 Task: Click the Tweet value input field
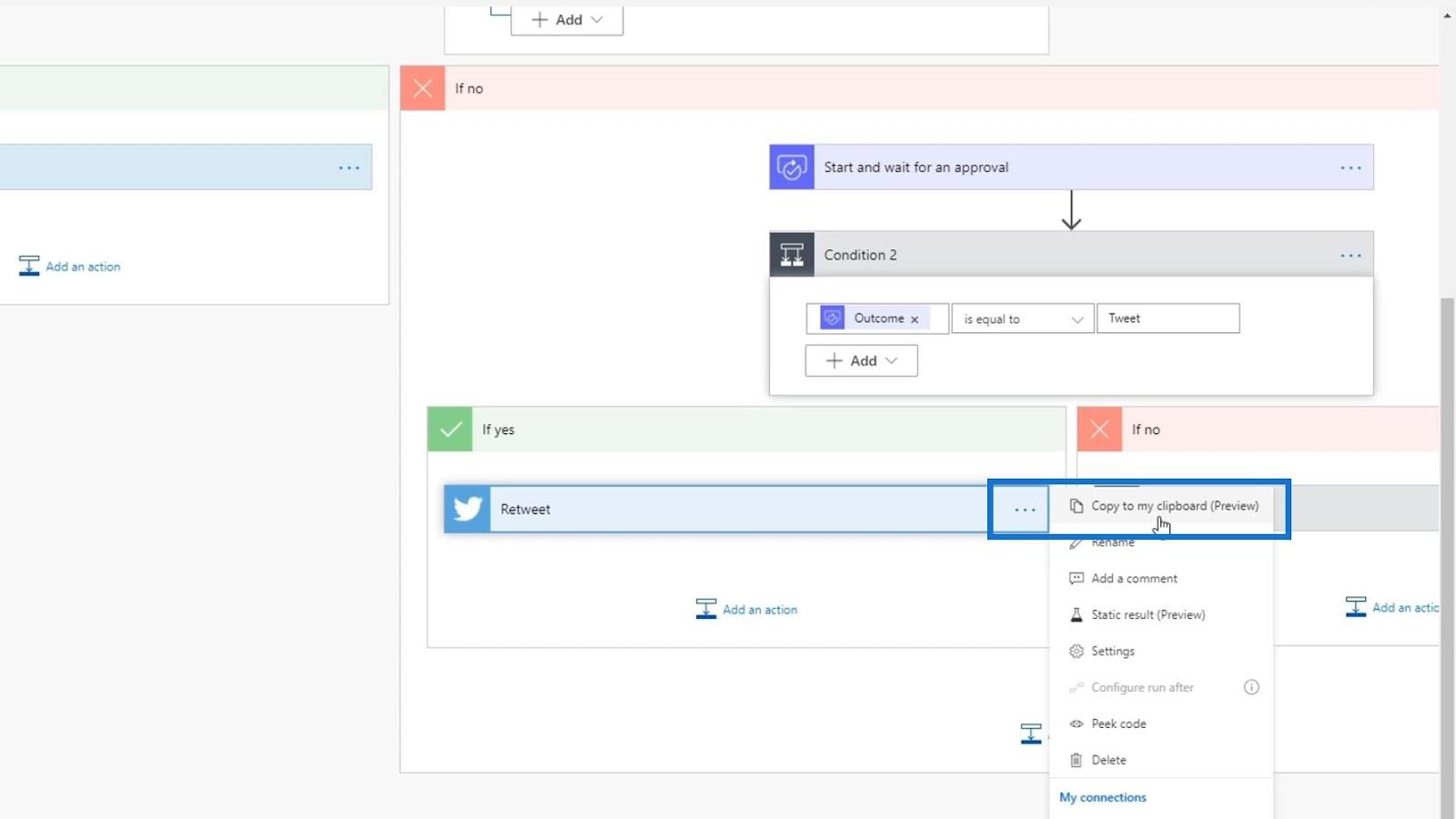point(1168,318)
